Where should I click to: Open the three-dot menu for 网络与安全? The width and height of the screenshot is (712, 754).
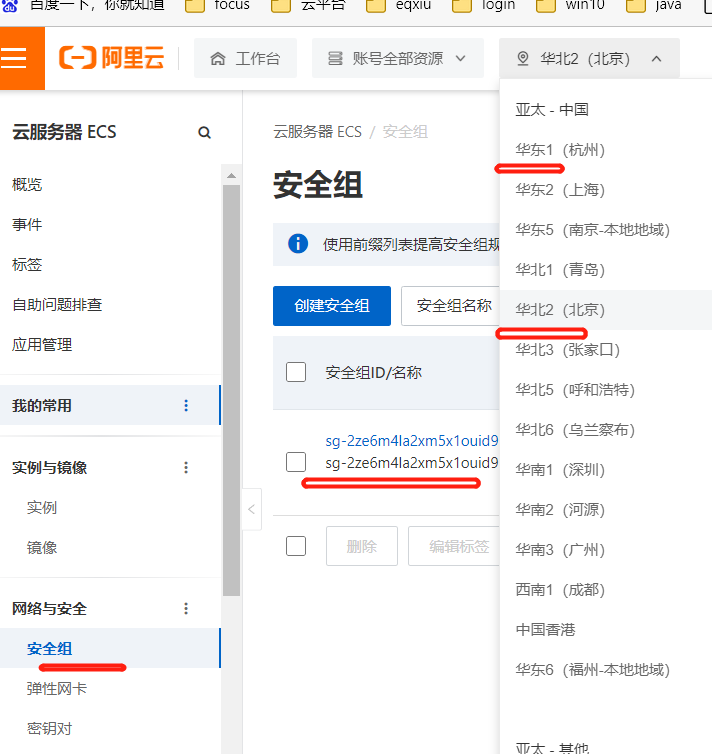186,609
